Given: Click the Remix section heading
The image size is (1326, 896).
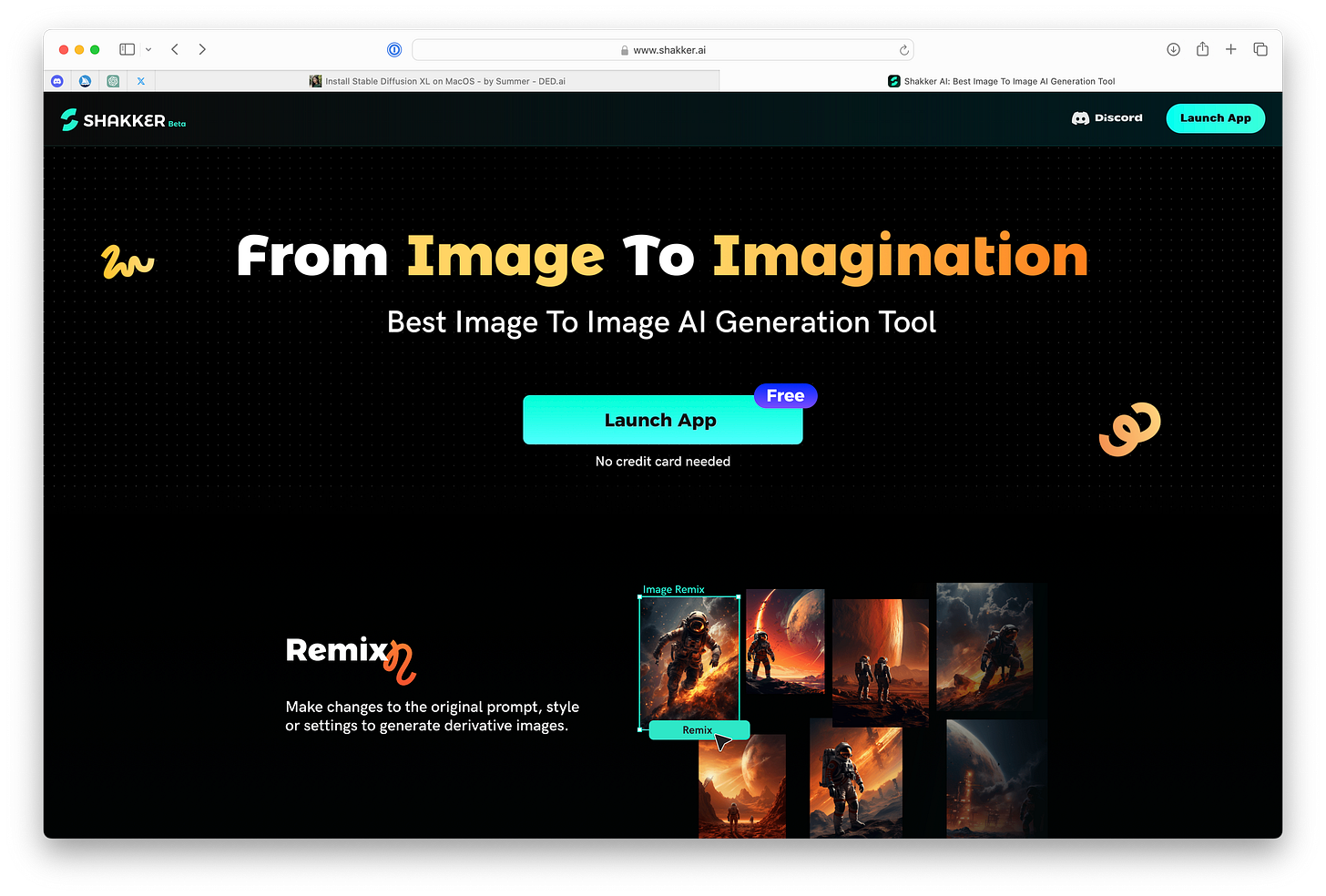Looking at the screenshot, I should (x=338, y=650).
